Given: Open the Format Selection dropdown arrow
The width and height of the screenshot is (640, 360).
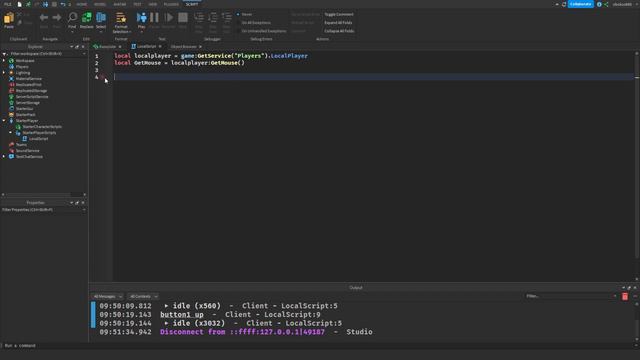Looking at the screenshot, I should (130, 31).
